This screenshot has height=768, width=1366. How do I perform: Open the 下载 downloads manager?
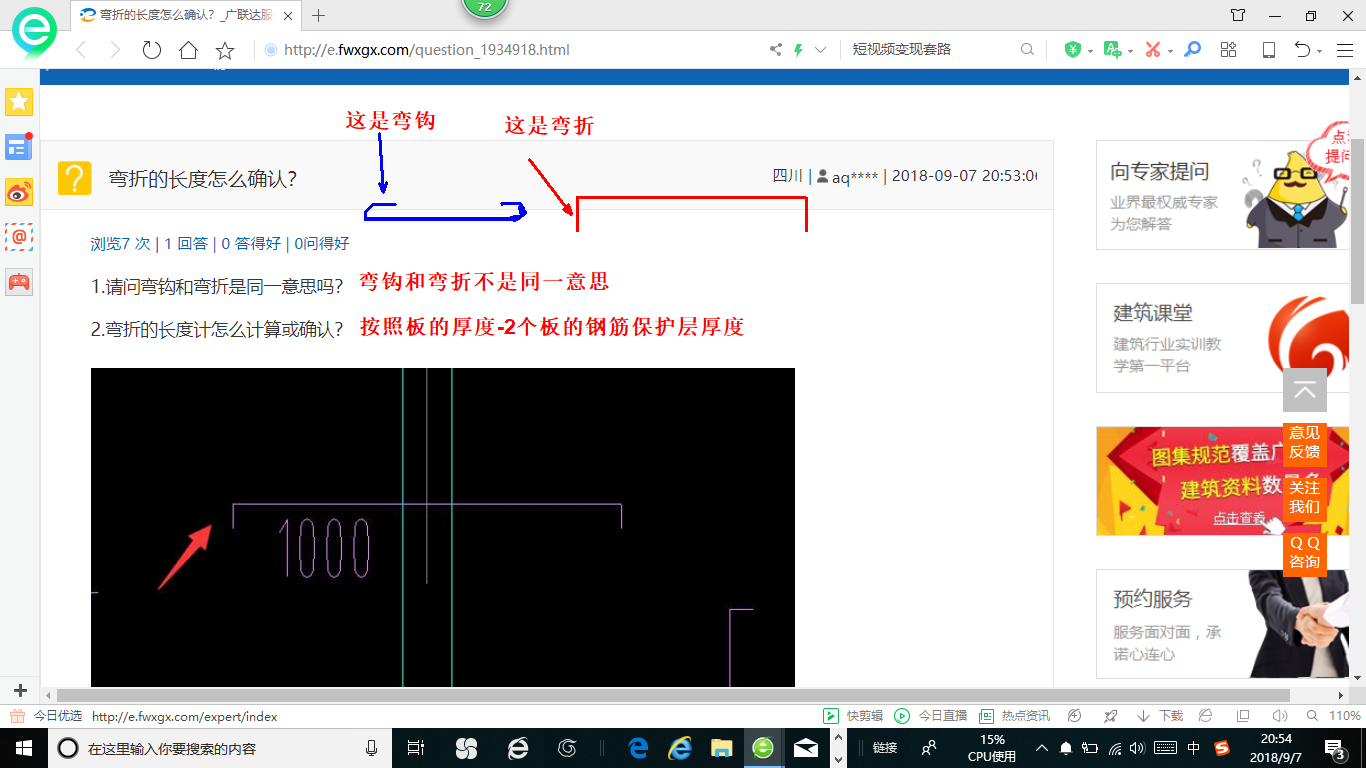coord(1160,716)
